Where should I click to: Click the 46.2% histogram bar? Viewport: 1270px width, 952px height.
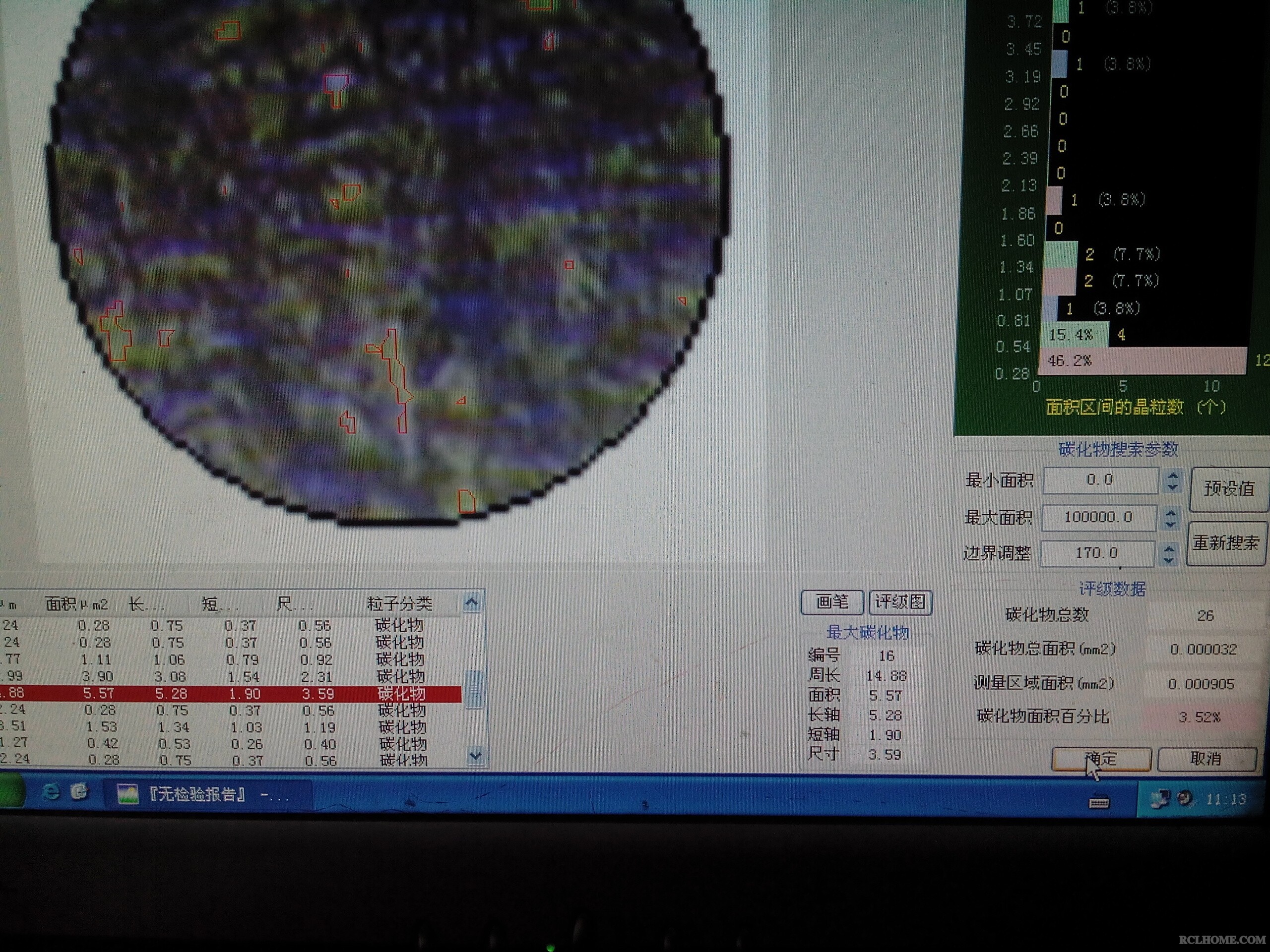coord(1143,360)
